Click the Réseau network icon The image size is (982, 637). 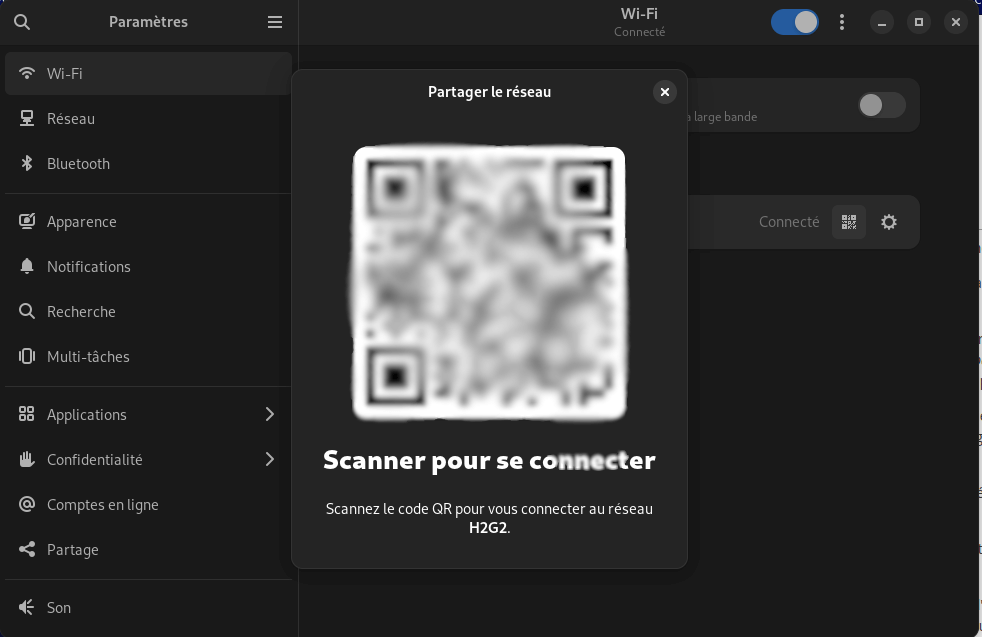coord(26,118)
